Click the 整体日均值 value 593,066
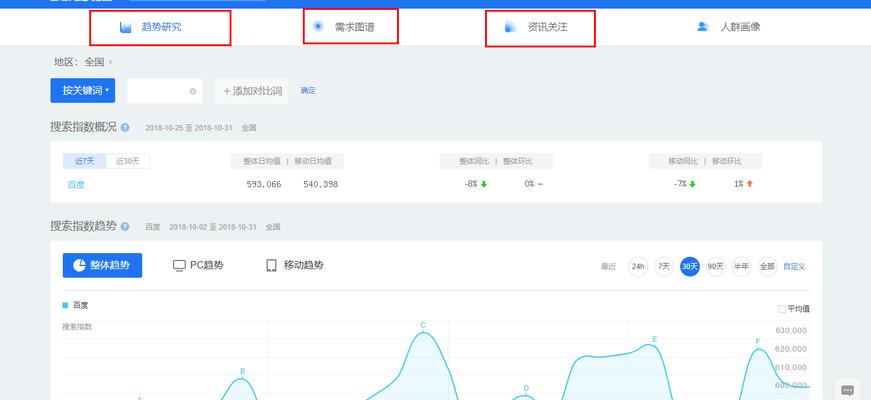 click(264, 184)
